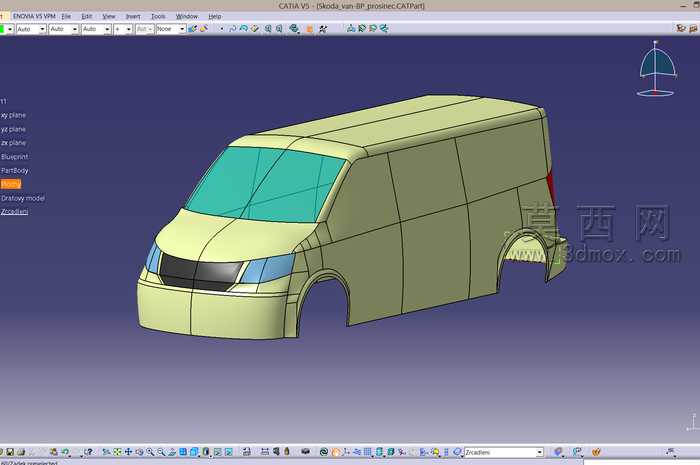The height and width of the screenshot is (465, 700).
Task: Click the Fit All In icon
Action: (117, 452)
